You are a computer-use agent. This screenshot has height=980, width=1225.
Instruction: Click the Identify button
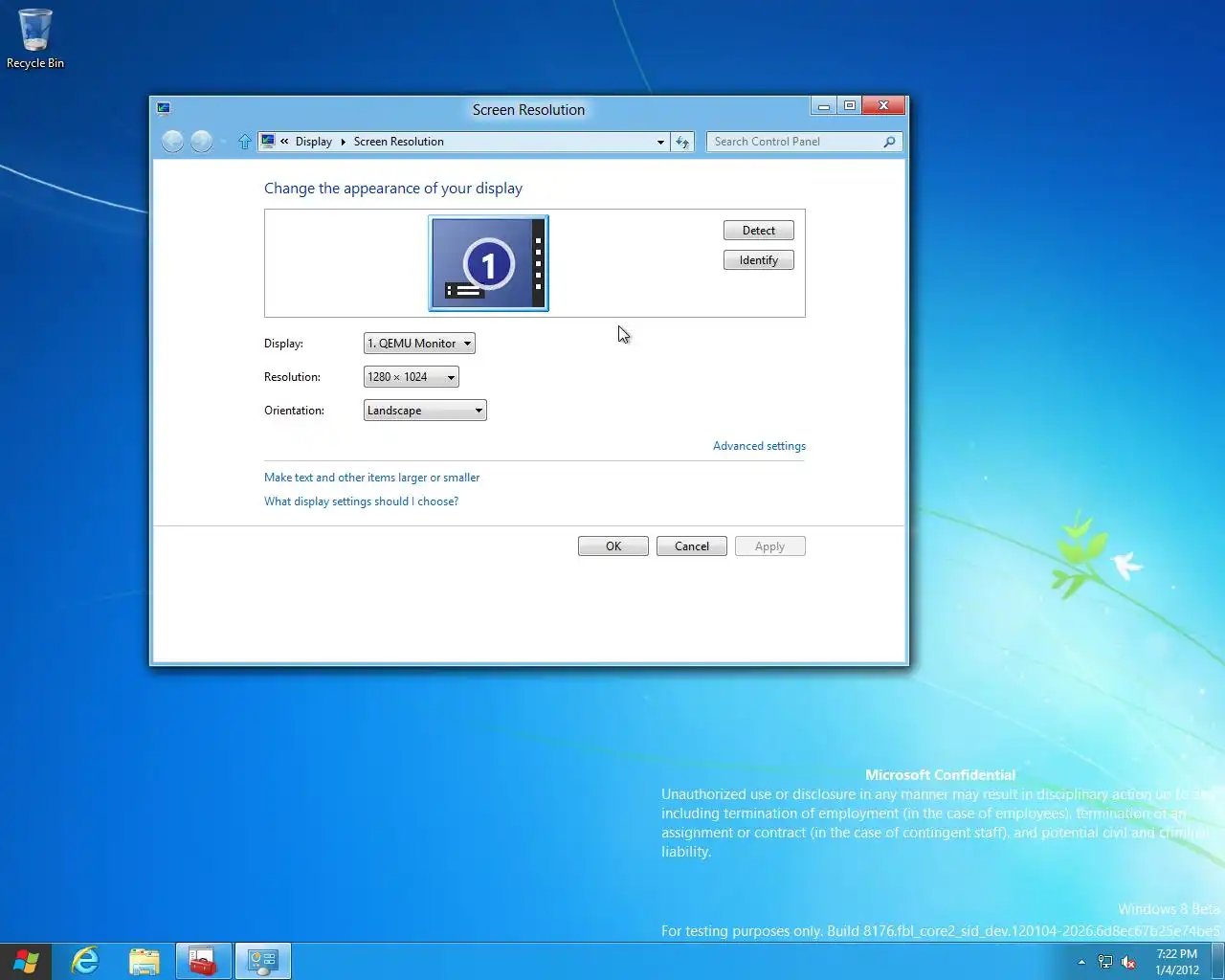759,260
